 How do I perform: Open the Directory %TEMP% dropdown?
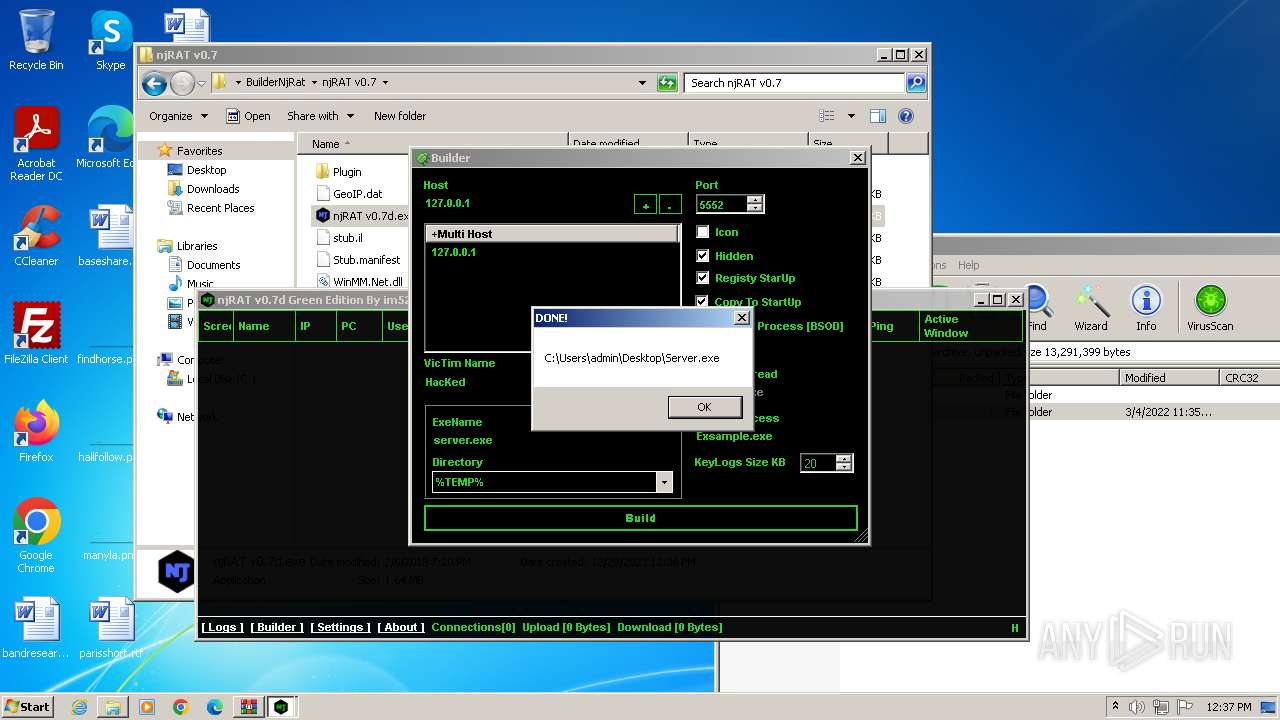click(664, 482)
